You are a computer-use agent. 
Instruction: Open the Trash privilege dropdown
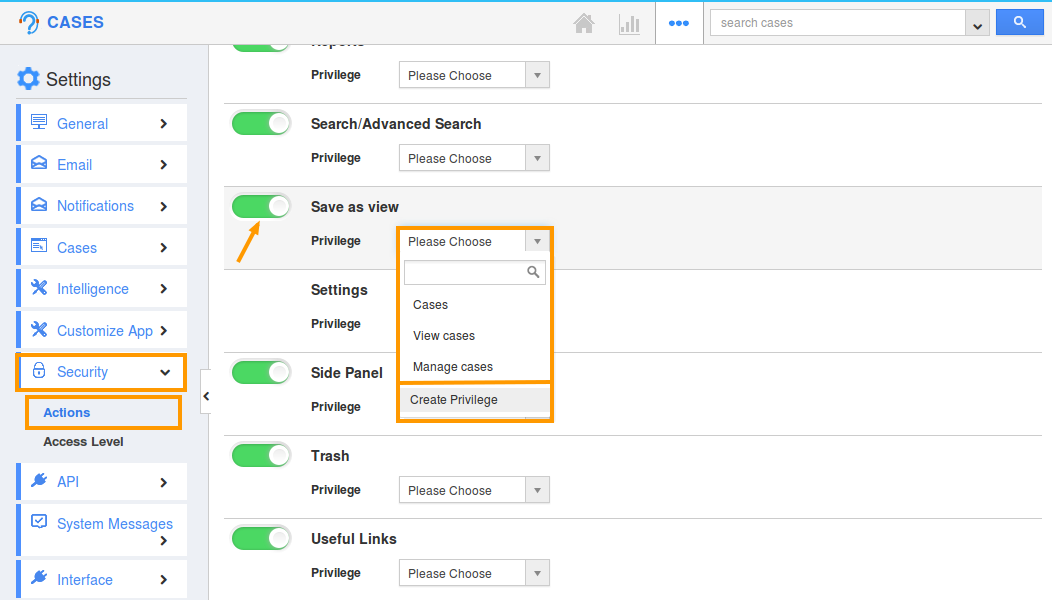pos(474,490)
